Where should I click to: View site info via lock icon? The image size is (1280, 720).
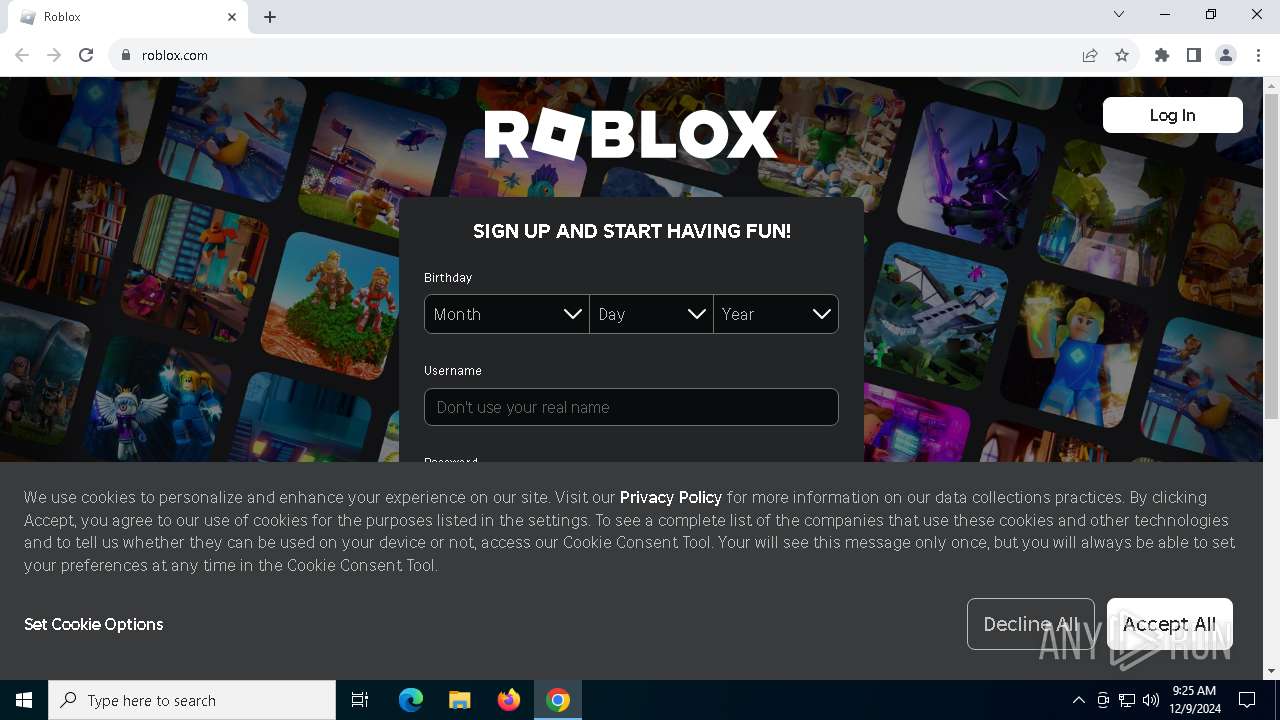click(126, 55)
